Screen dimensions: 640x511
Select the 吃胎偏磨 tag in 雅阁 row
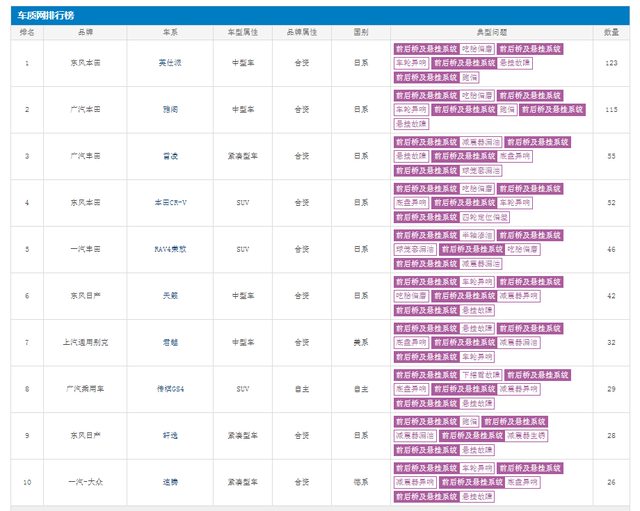pyautogui.click(x=477, y=96)
